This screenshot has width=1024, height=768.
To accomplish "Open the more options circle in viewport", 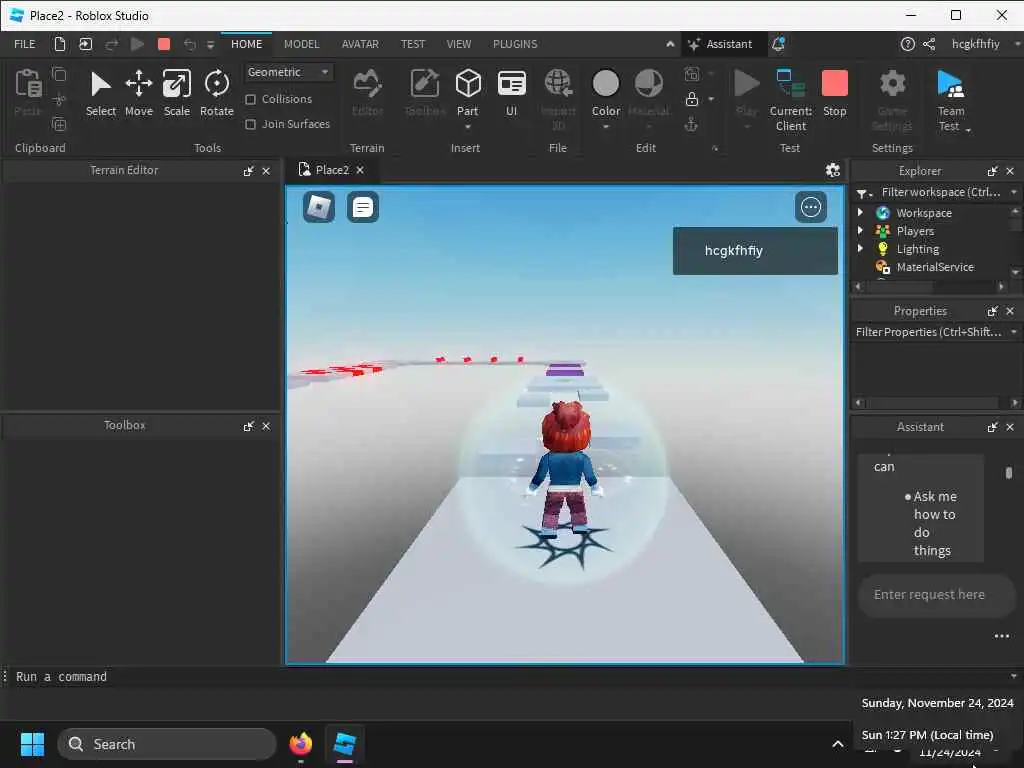I will click(810, 207).
